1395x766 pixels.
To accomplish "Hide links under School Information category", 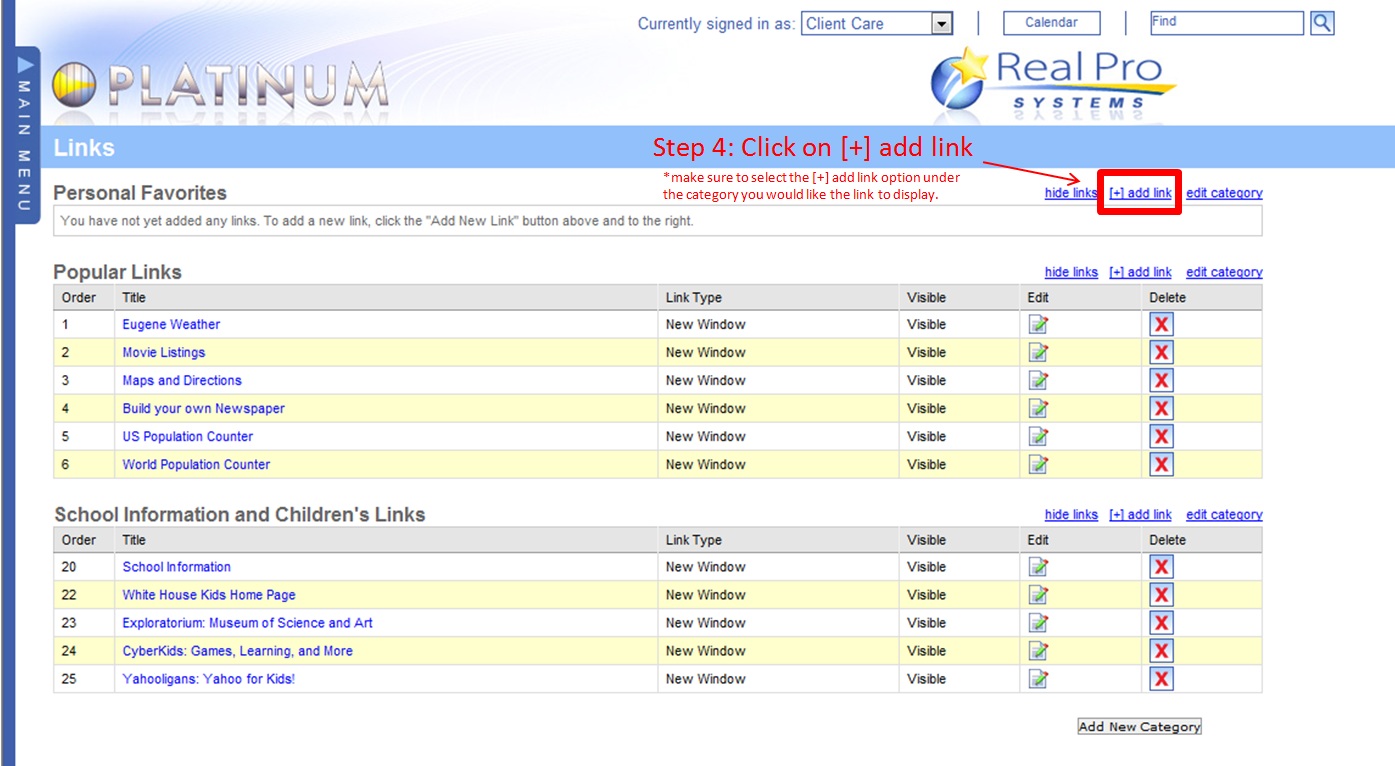I will (x=1071, y=515).
